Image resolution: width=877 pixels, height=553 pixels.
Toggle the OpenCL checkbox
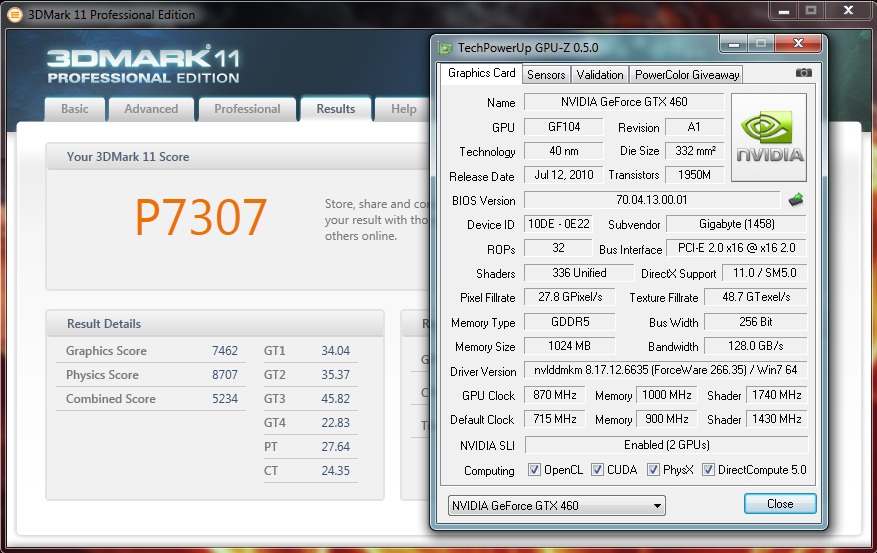[534, 470]
